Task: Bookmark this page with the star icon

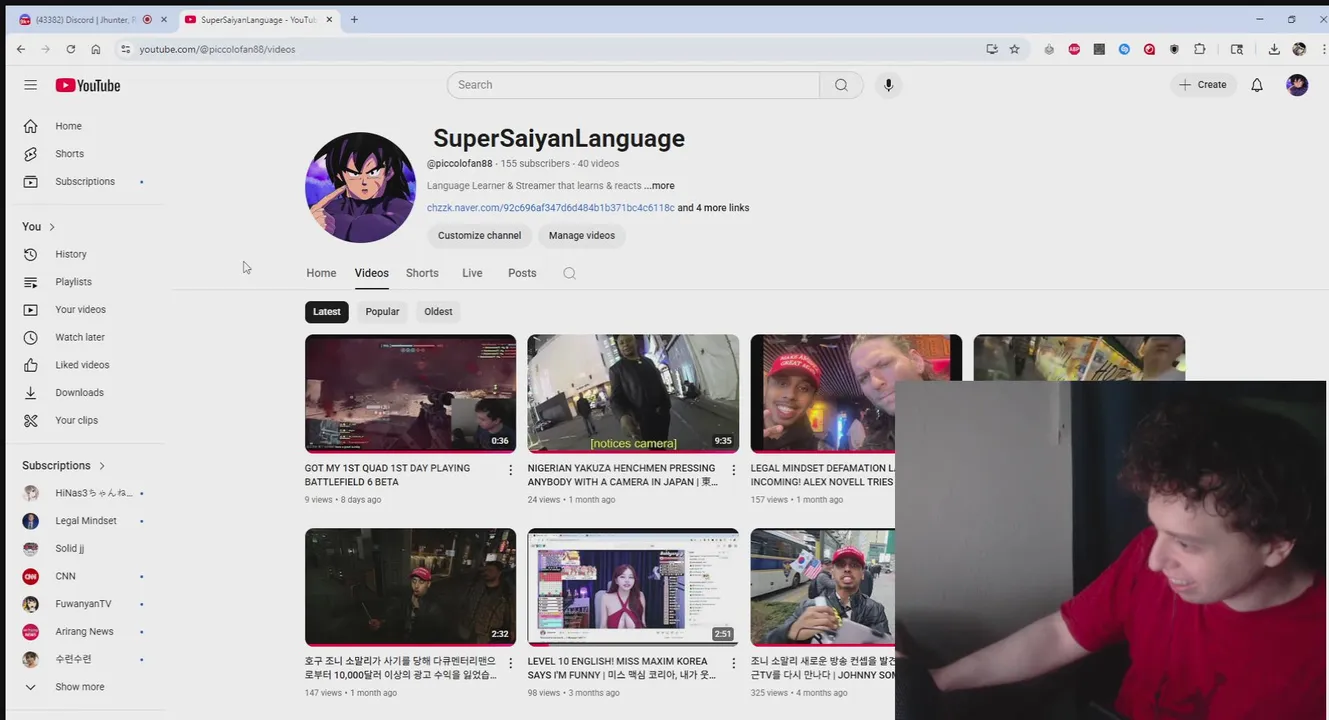Action: pos(1015,49)
